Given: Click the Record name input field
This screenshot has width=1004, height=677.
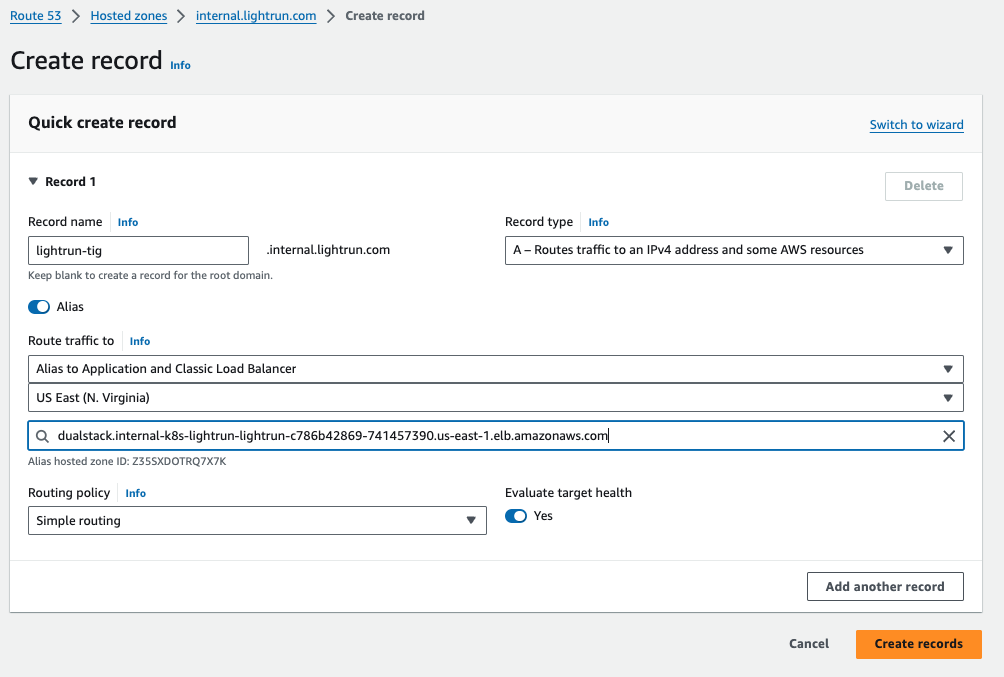Looking at the screenshot, I should [138, 250].
